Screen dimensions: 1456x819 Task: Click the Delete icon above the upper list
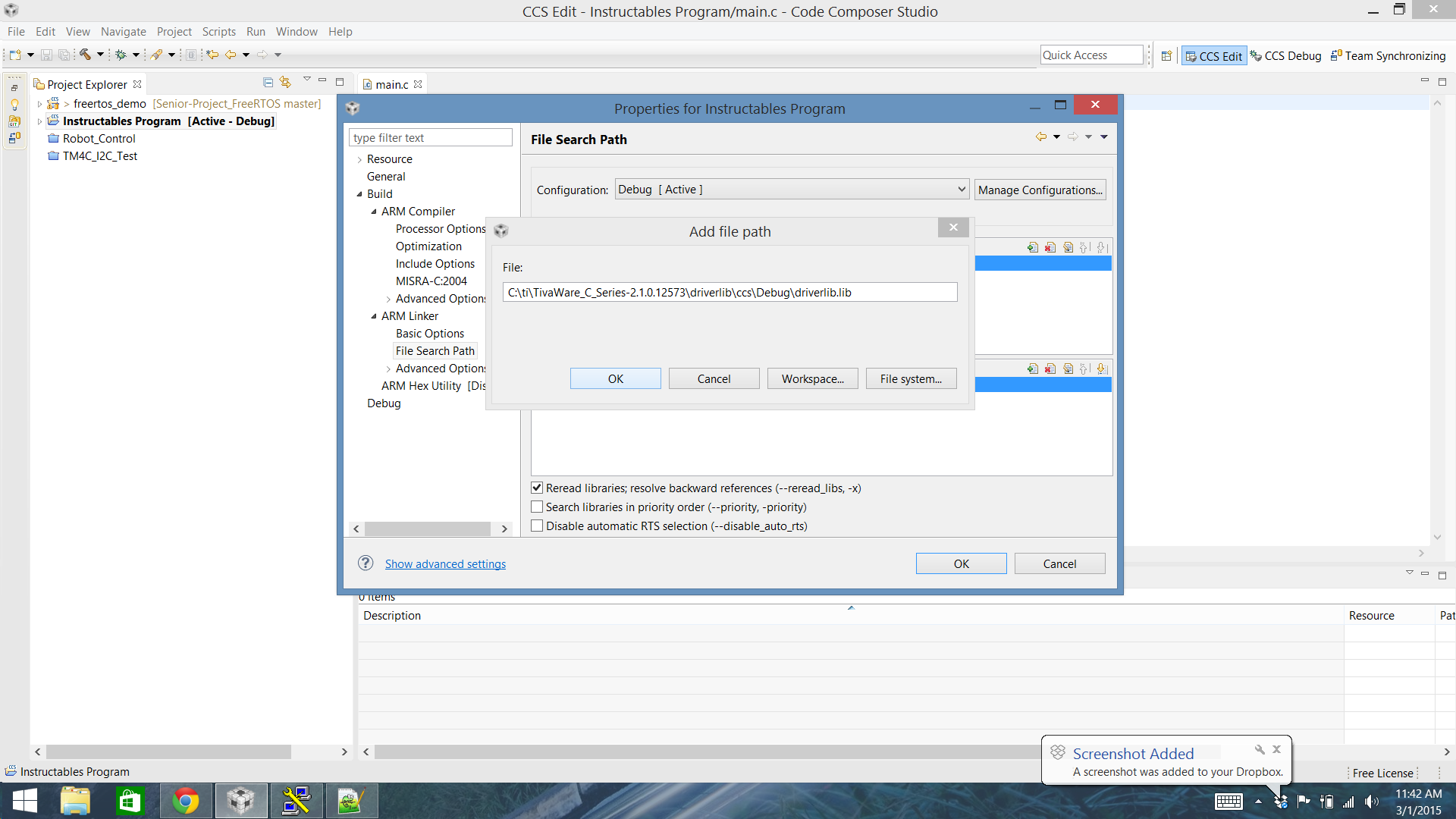click(x=1050, y=247)
